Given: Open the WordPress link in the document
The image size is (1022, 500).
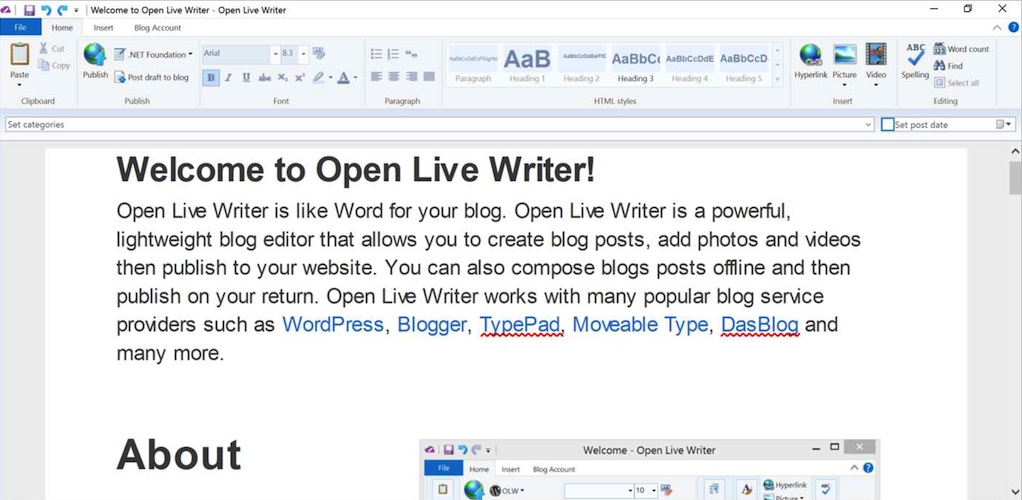Looking at the screenshot, I should [332, 325].
